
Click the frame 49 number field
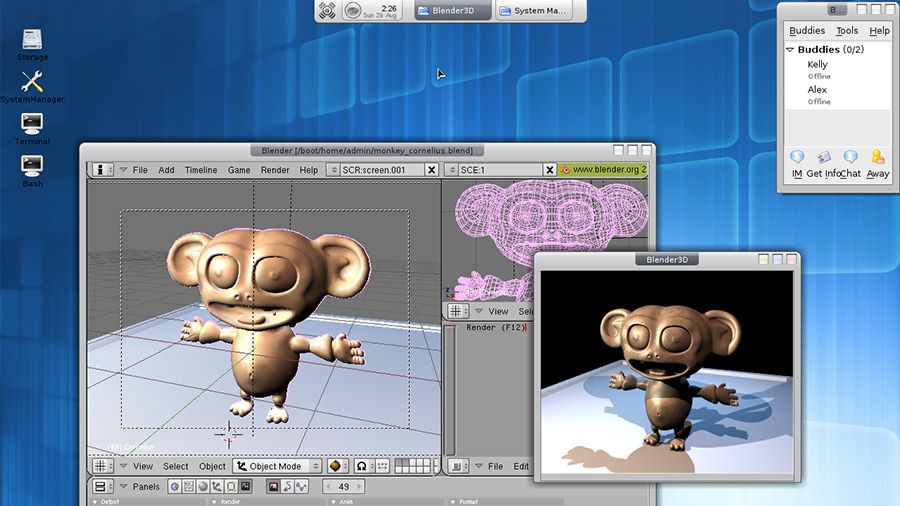click(343, 486)
